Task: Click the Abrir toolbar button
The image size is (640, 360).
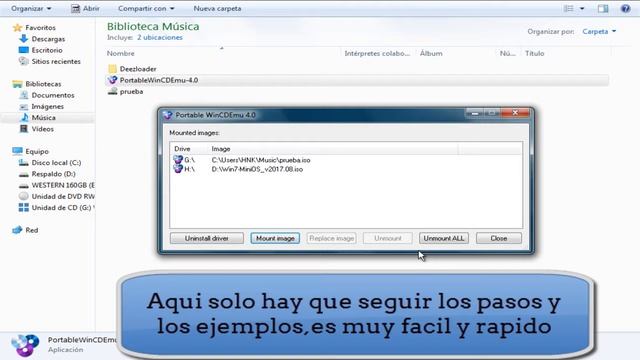Action: click(85, 8)
